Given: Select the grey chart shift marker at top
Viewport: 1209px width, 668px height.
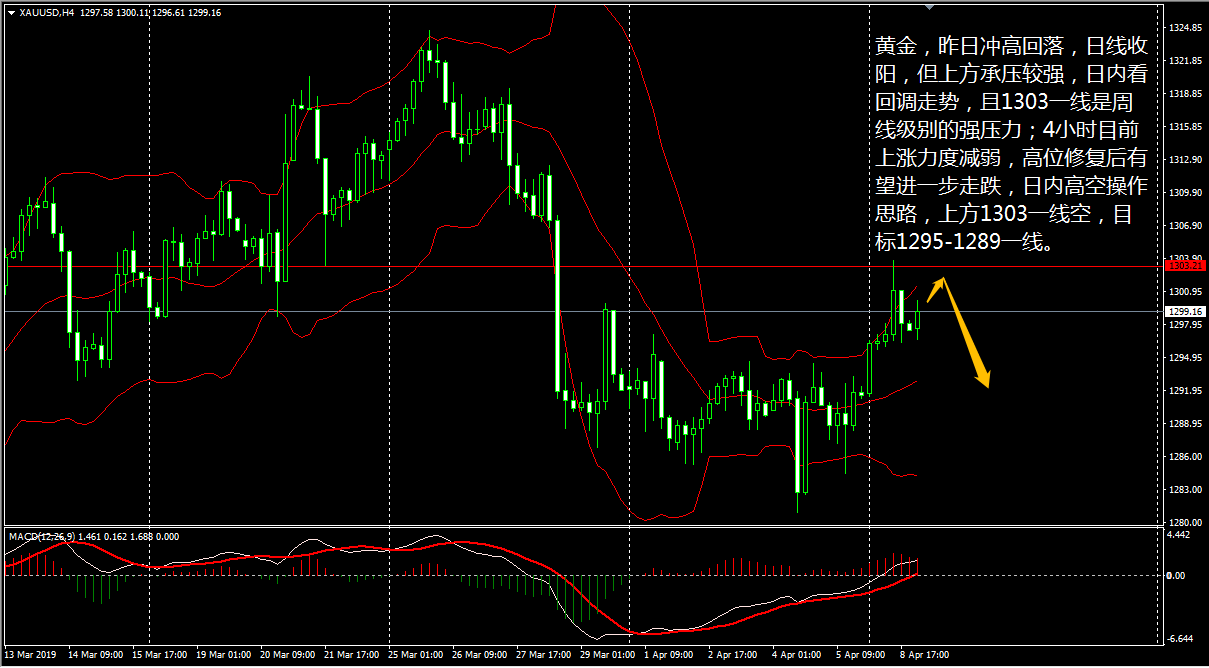Looking at the screenshot, I should pos(930,6).
